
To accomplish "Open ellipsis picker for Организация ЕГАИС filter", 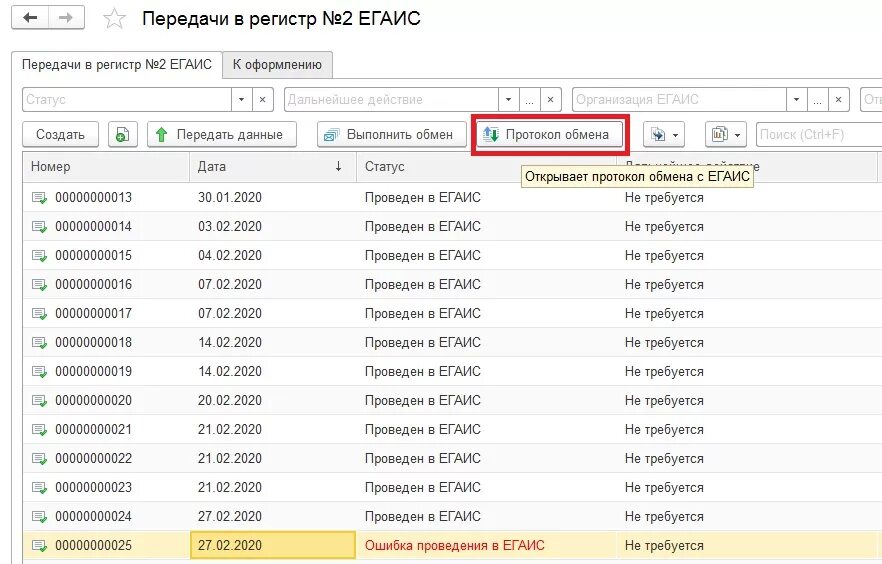I will point(818,100).
